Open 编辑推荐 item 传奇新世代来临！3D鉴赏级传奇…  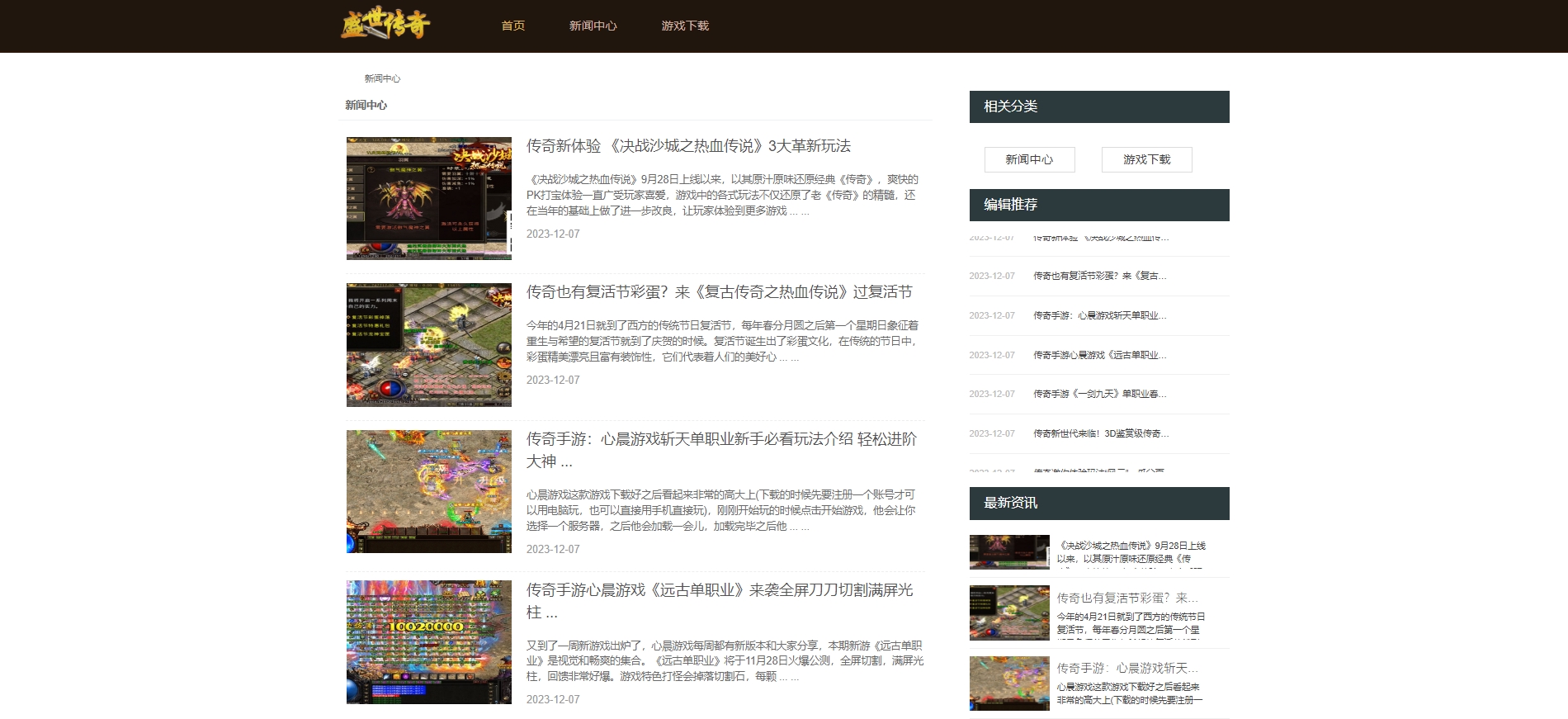(1101, 433)
